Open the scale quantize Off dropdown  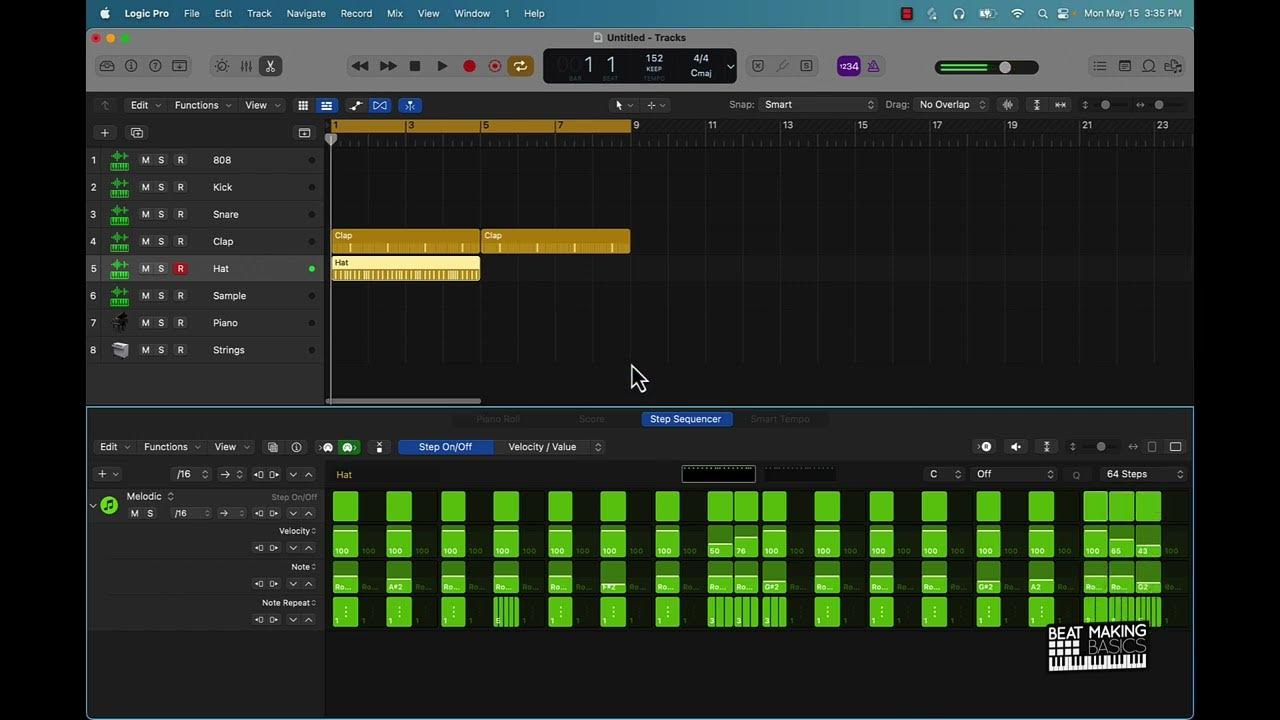tap(1014, 474)
